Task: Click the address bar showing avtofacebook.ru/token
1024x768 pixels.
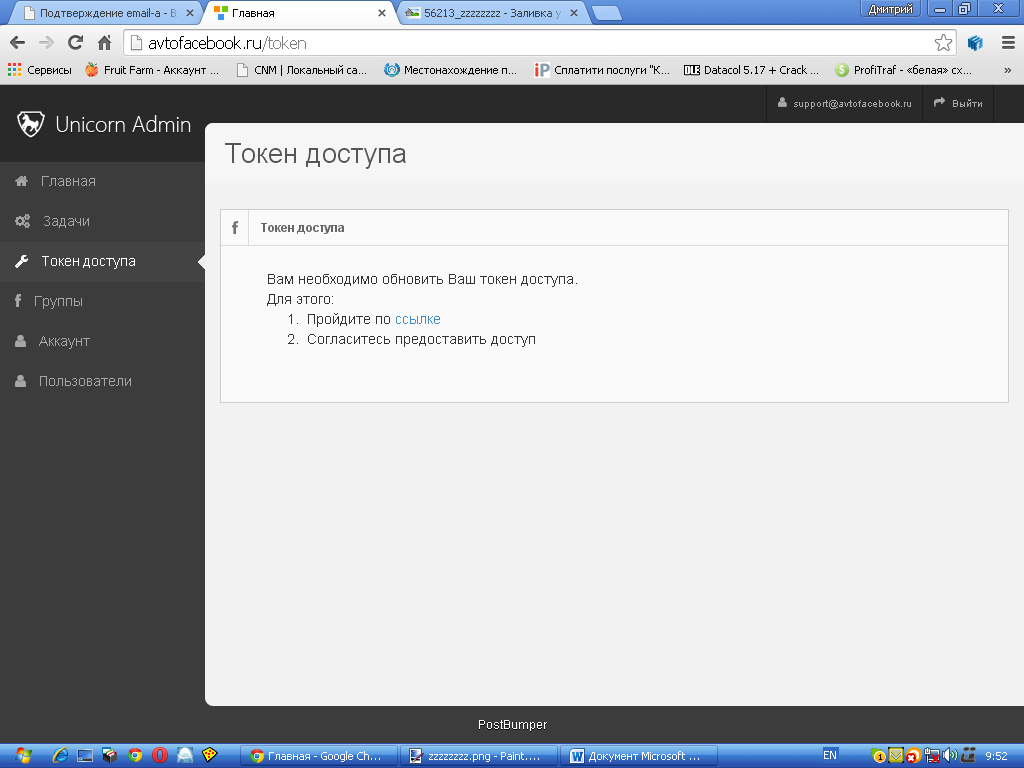Action: (530, 43)
